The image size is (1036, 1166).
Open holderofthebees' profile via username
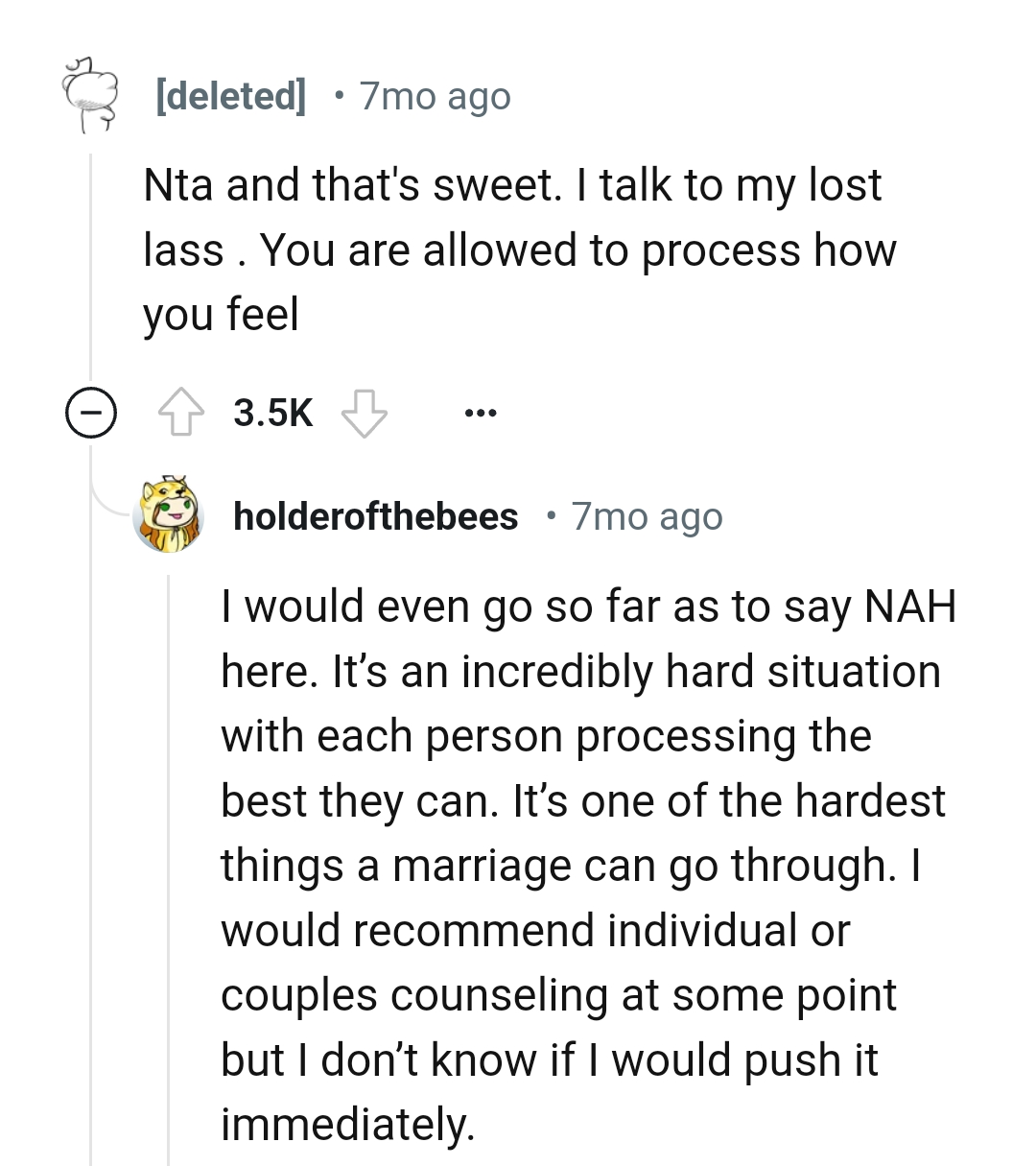(x=373, y=515)
